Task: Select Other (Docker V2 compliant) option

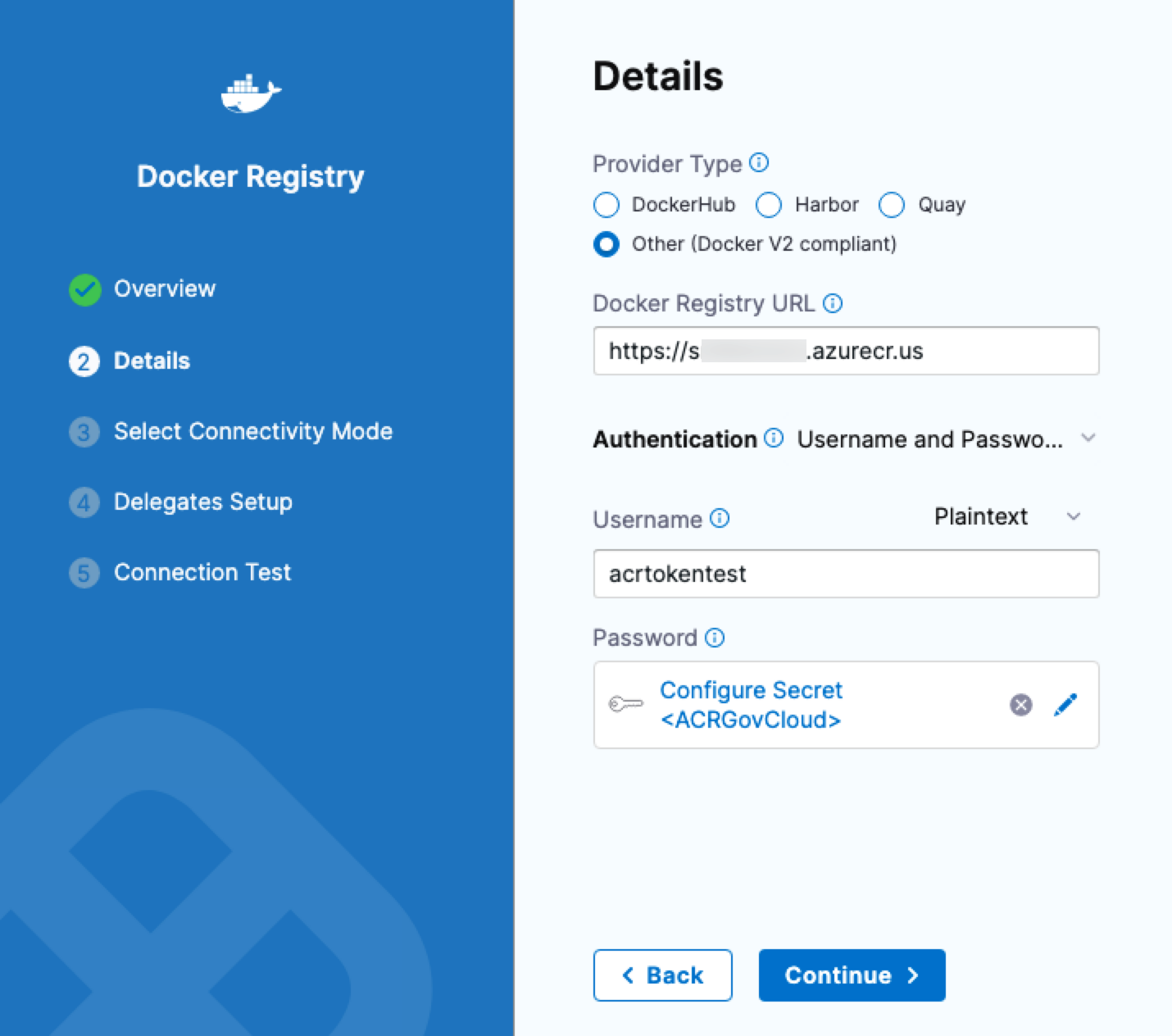Action: [x=606, y=244]
